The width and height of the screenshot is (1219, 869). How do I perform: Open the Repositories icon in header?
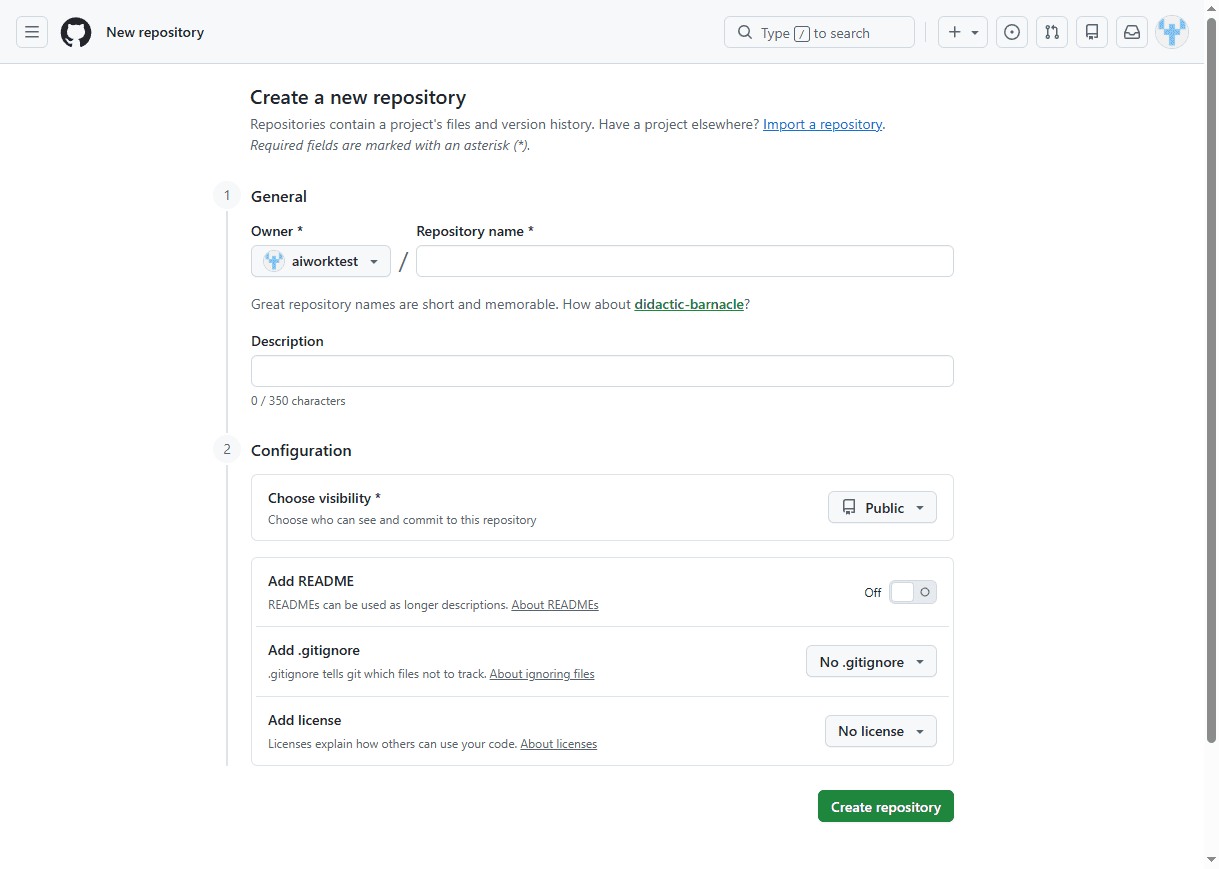[1092, 32]
